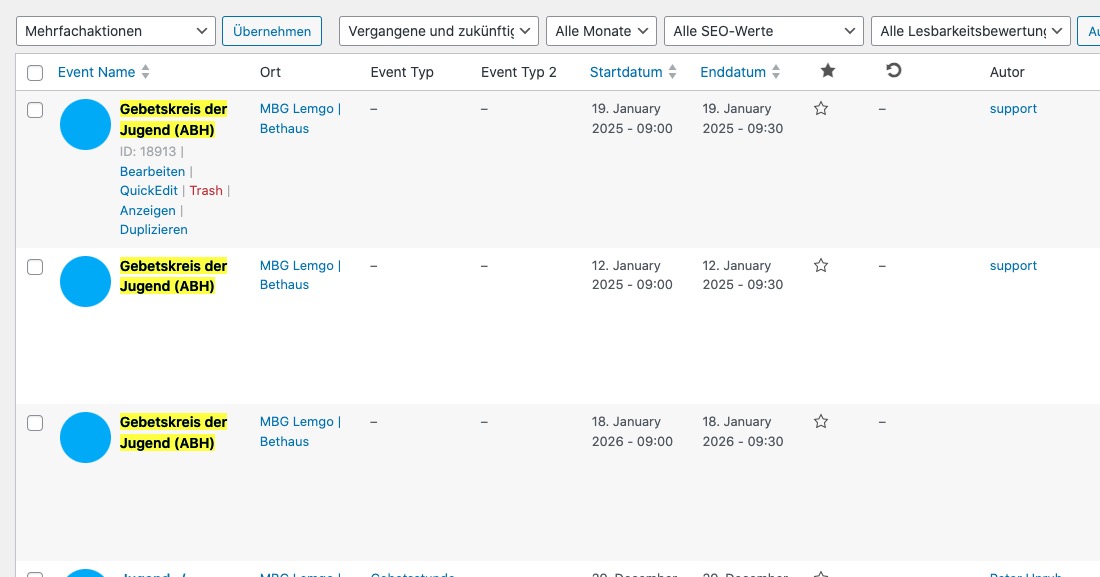
Task: Select checkbox for 19. January 2025 event
Action: (x=35, y=110)
